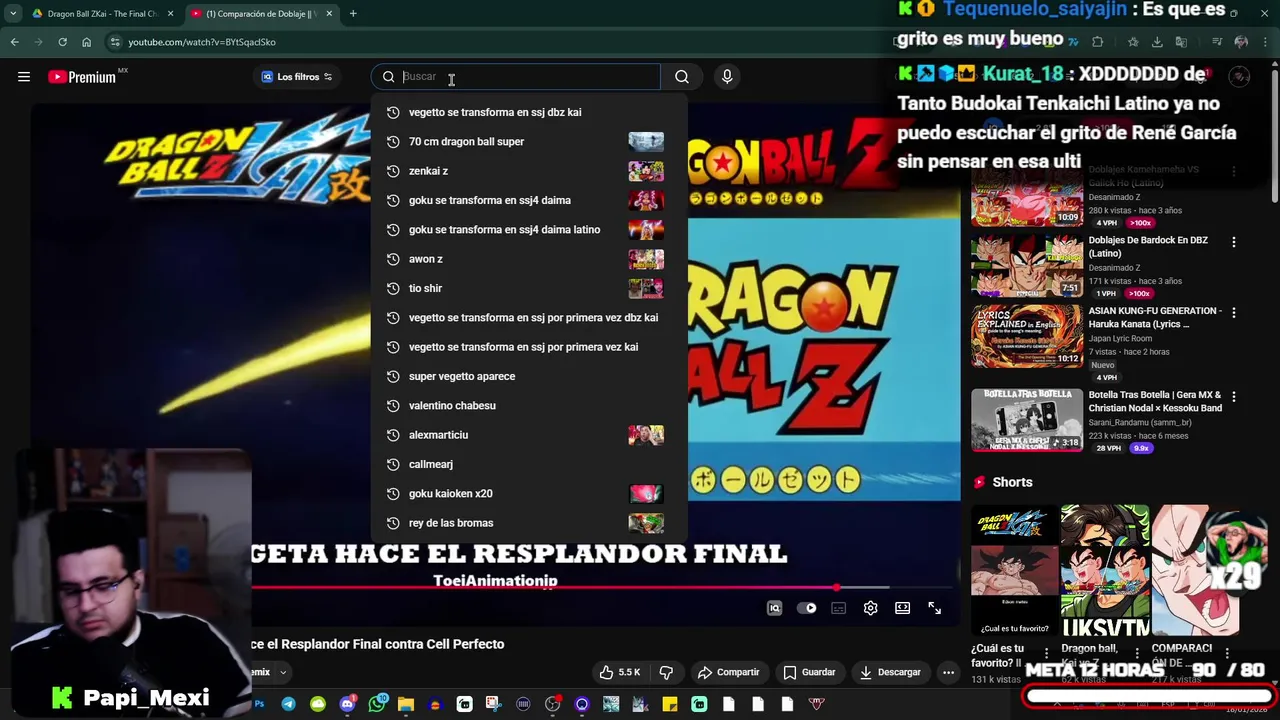Screen dimensions: 1280x720
Task: Select suggestion 'zenkai z'
Action: [529, 171]
